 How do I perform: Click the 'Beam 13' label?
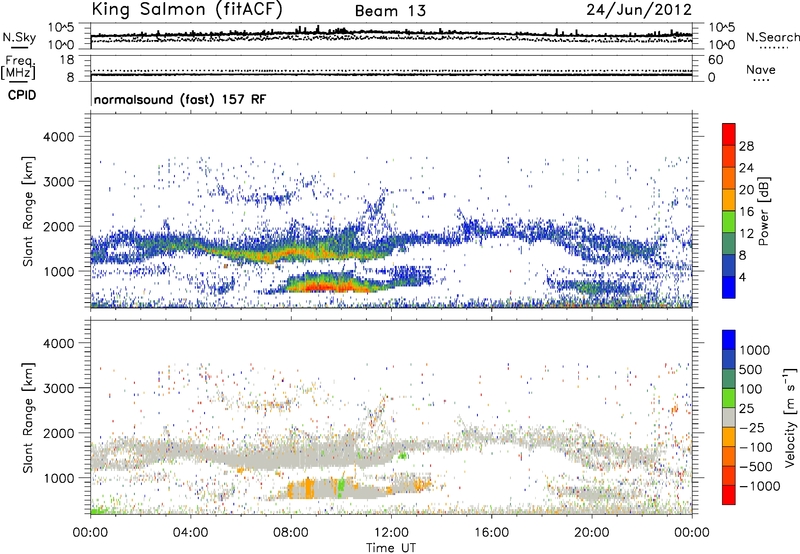tap(390, 11)
